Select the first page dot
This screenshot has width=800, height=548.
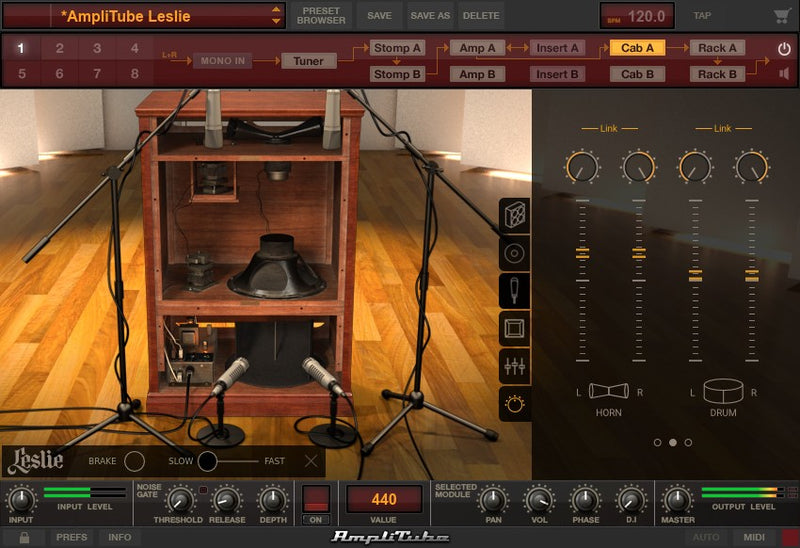658,443
